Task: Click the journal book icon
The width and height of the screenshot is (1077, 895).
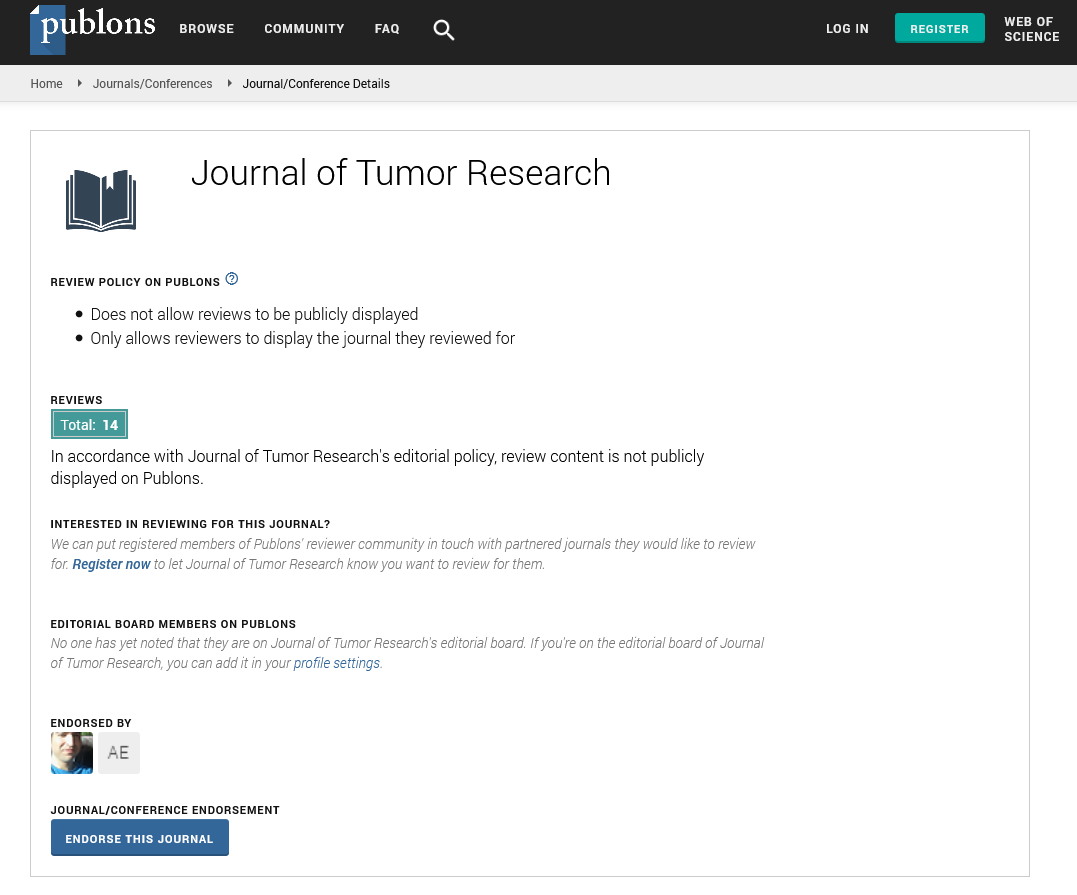Action: (101, 200)
